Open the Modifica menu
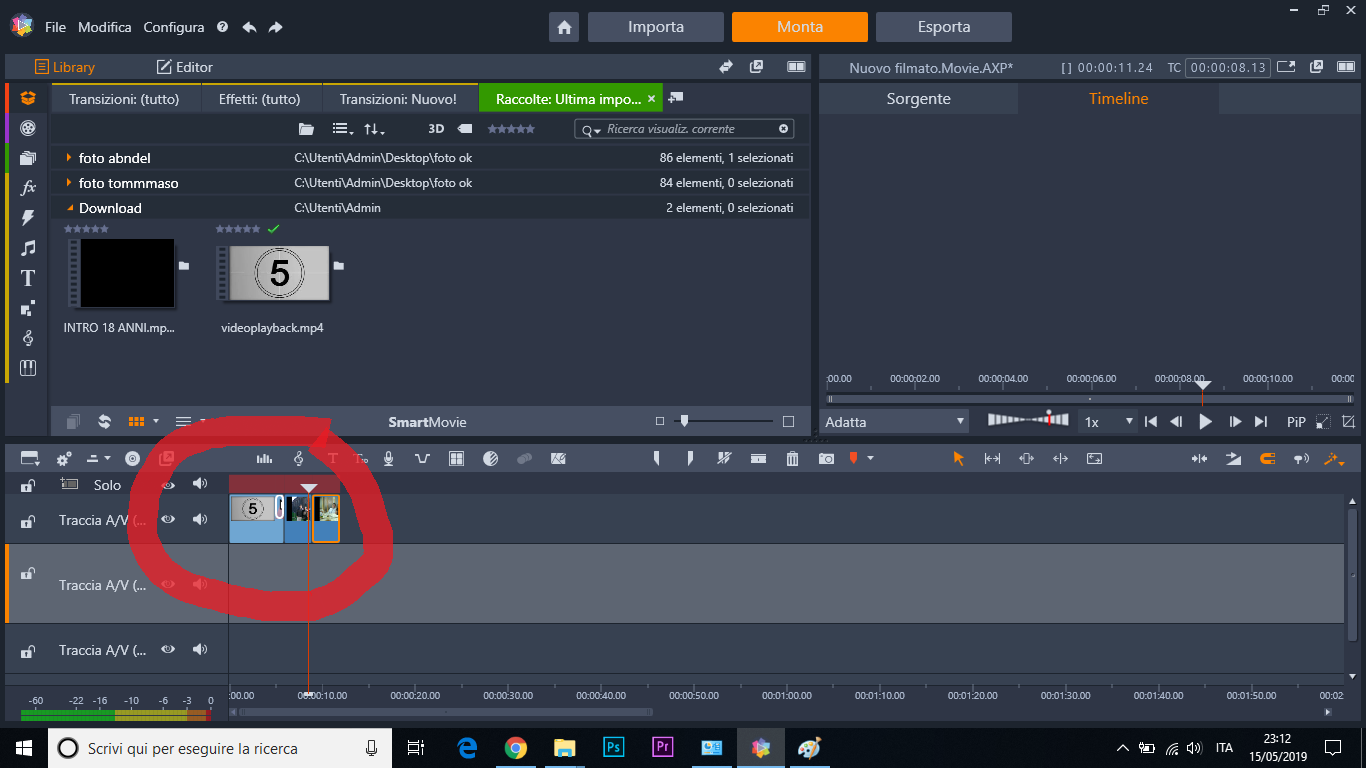 pyautogui.click(x=105, y=27)
